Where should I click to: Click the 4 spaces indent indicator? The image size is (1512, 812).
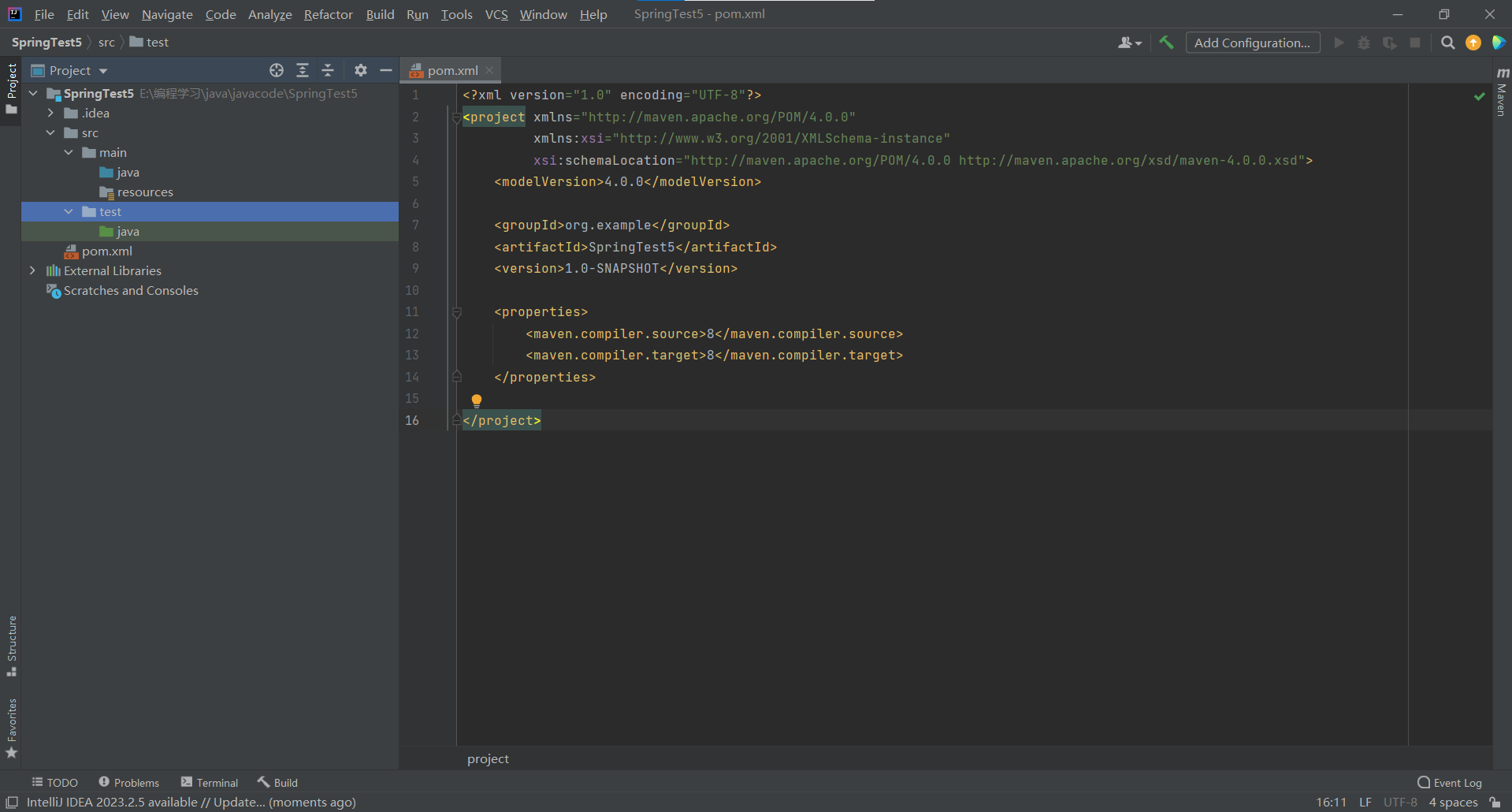1453,802
